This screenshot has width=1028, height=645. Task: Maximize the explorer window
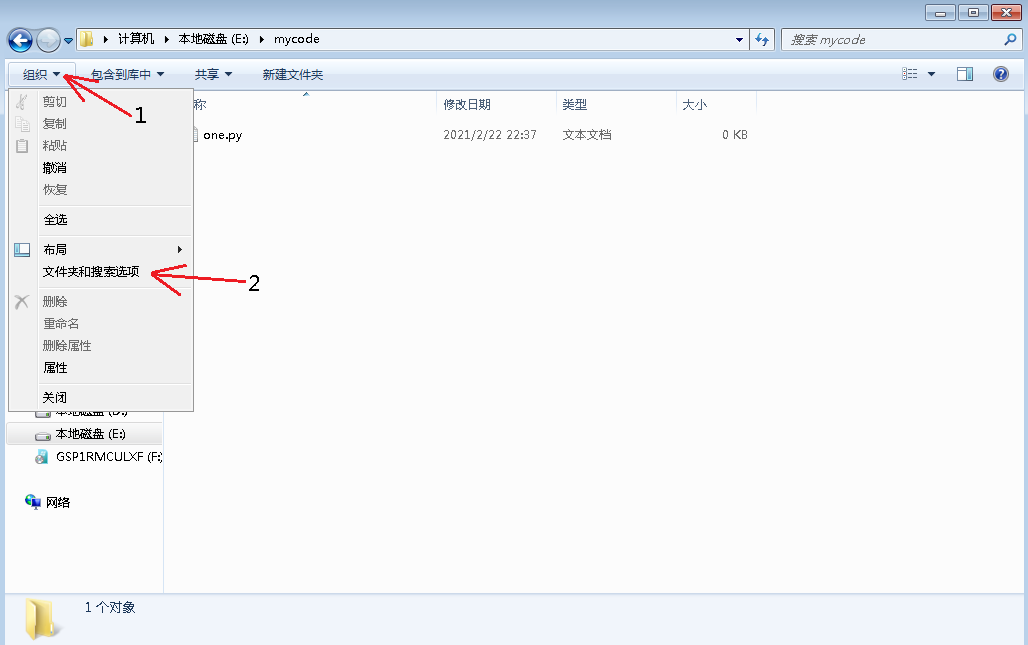(973, 12)
